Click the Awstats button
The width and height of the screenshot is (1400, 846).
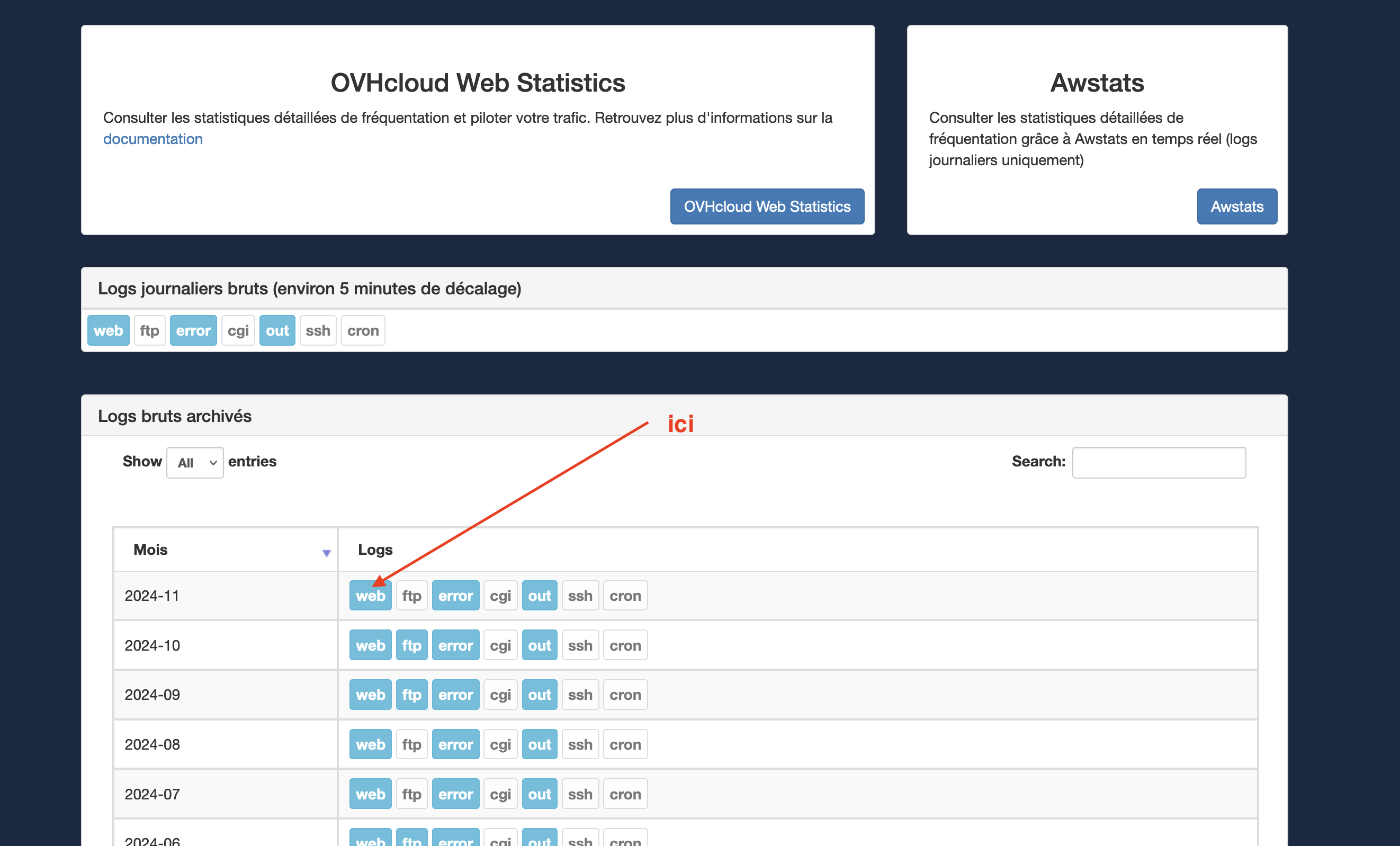1236,206
